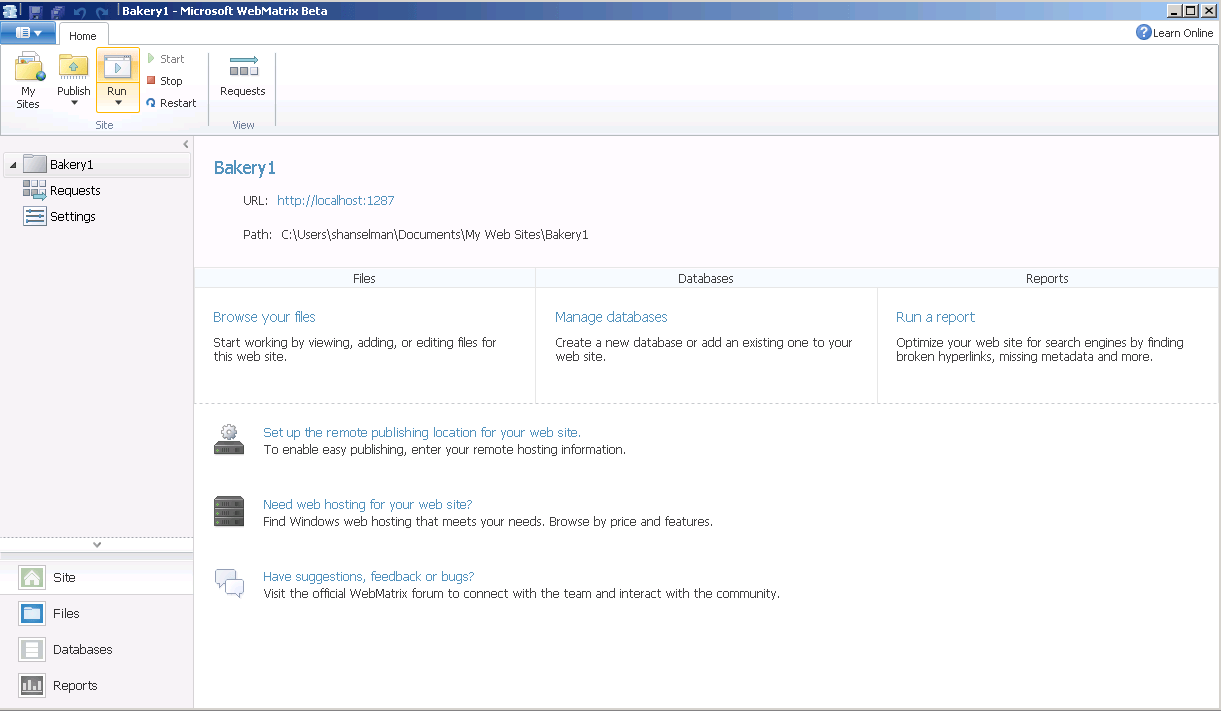Click the Undo arrow icon
This screenshot has height=711, width=1221.
coord(79,11)
